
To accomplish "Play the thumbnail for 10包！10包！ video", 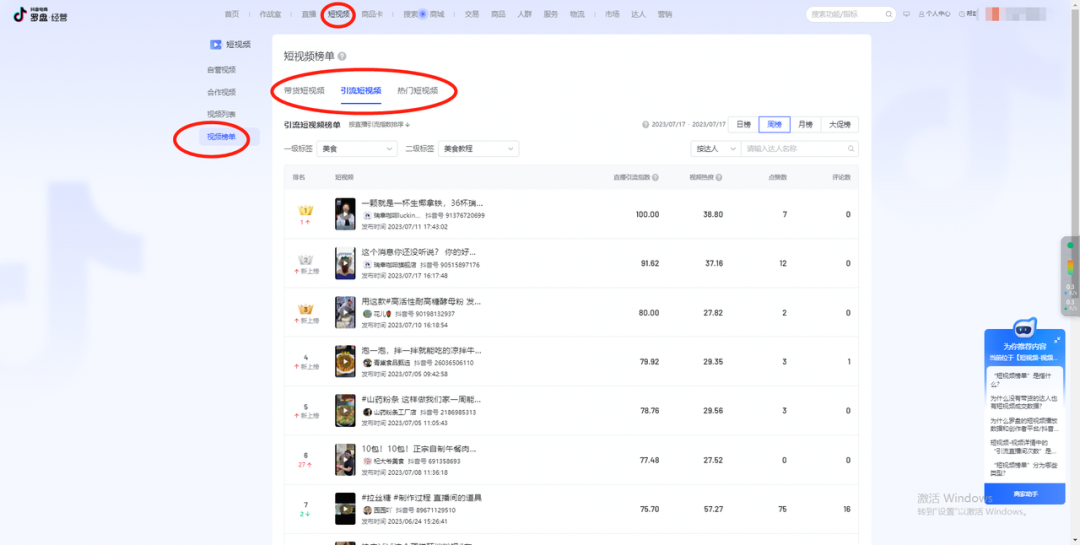I will coord(345,460).
